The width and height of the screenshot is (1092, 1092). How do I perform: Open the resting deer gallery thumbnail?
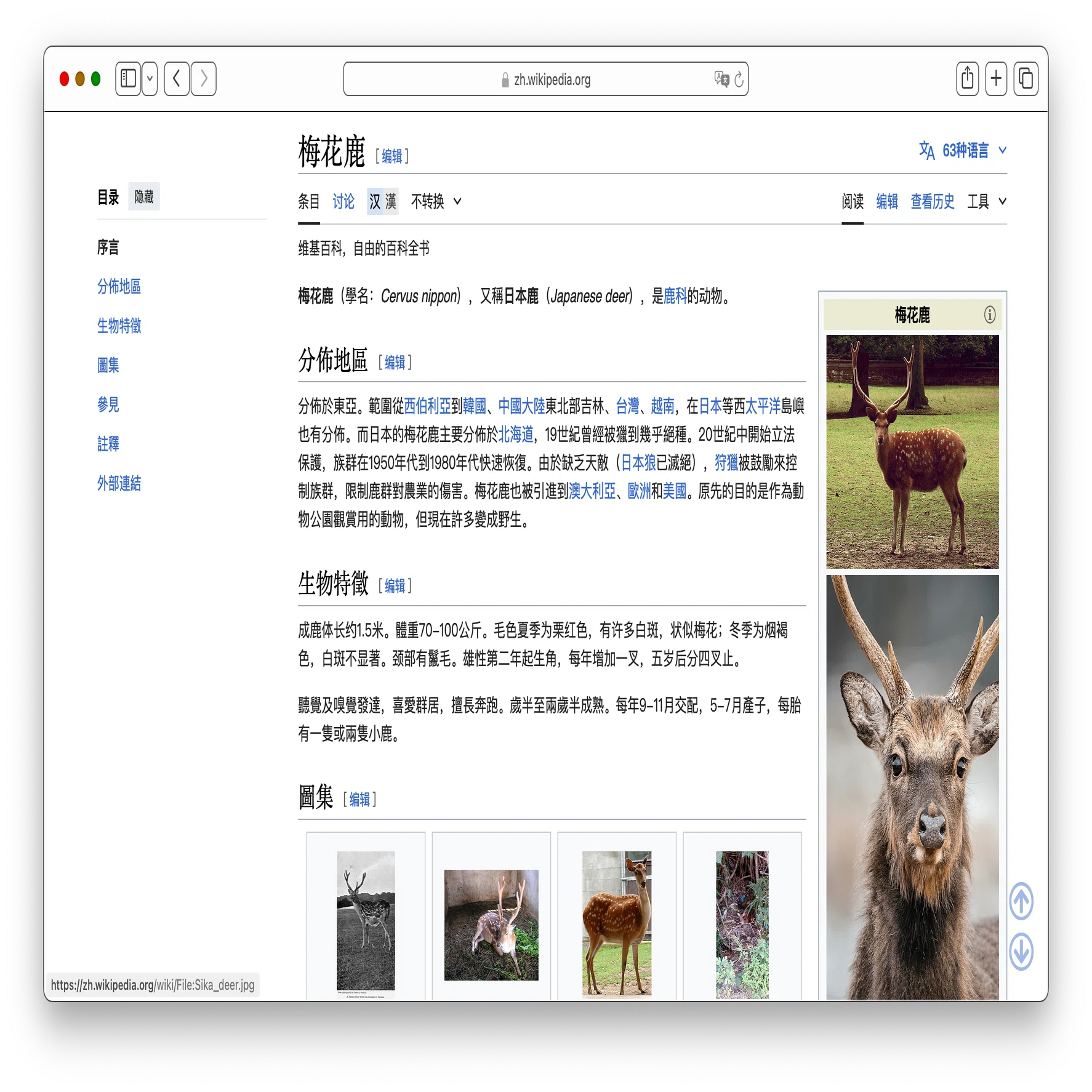(491, 925)
